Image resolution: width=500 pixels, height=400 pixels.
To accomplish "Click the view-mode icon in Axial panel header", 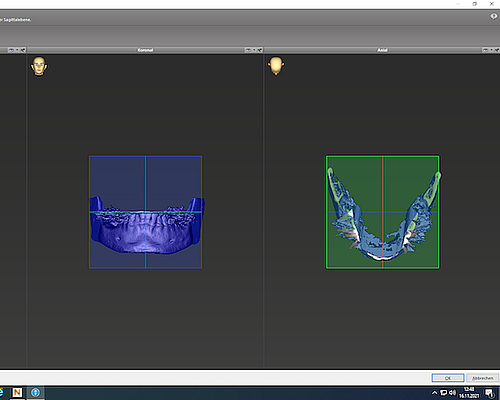I will 485,50.
